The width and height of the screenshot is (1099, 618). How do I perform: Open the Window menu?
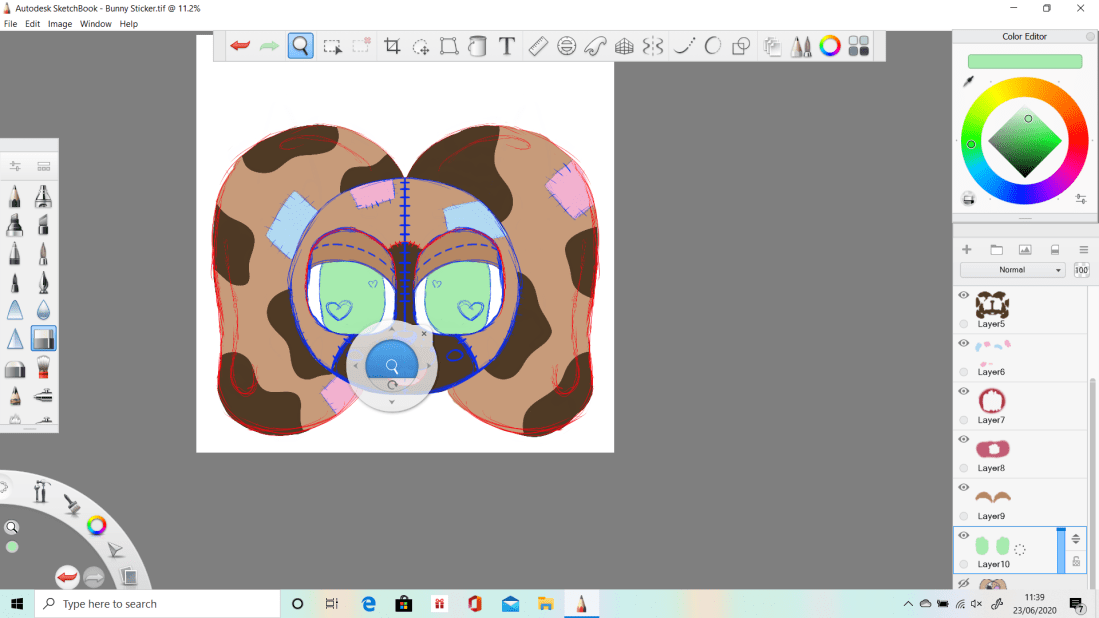[96, 23]
